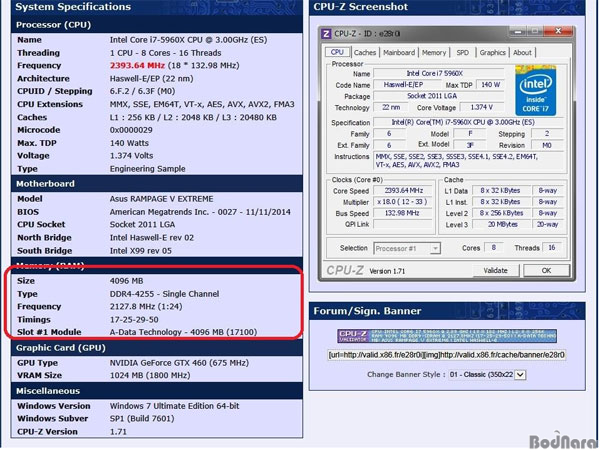The height and width of the screenshot is (452, 600).
Task: Click the Level 3 20 MBytes cache field
Action: click(x=502, y=224)
